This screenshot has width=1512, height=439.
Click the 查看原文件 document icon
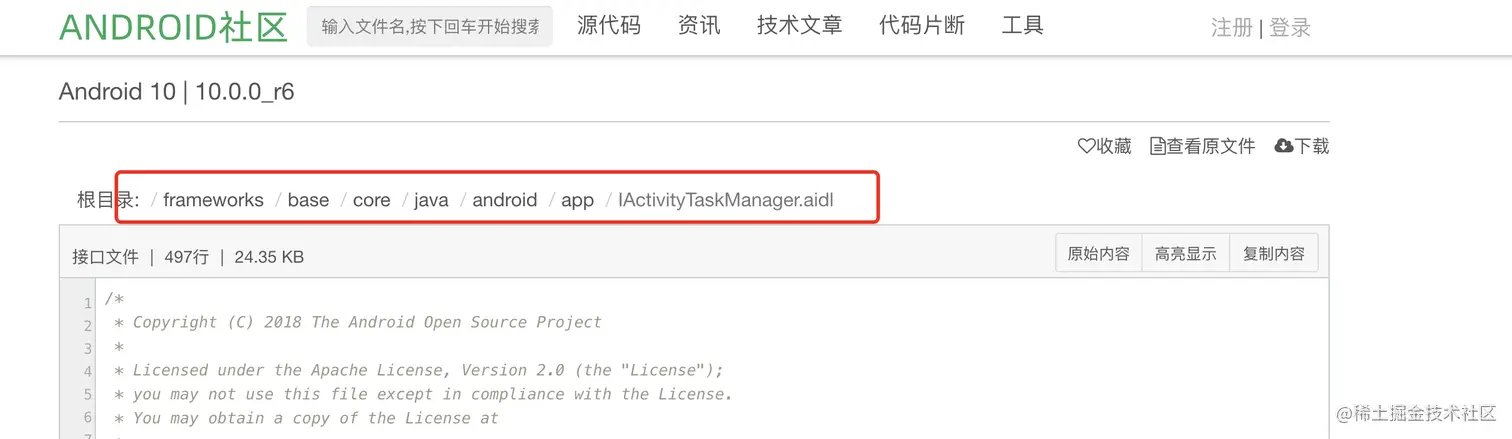tap(1158, 147)
